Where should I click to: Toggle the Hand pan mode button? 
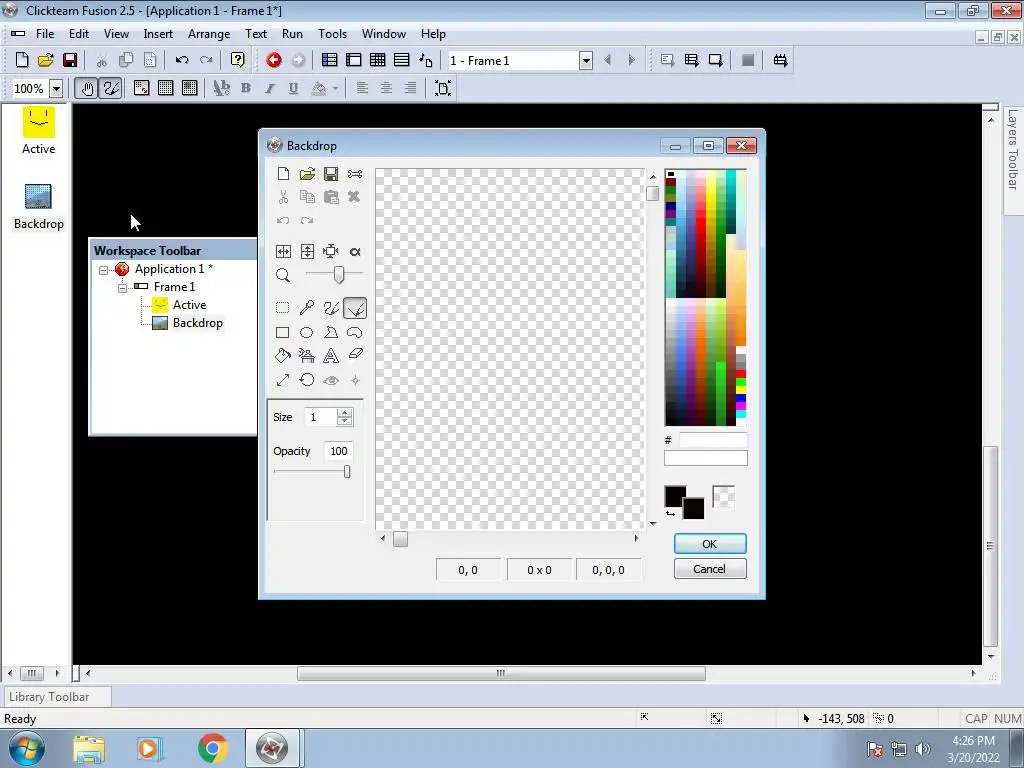click(87, 88)
